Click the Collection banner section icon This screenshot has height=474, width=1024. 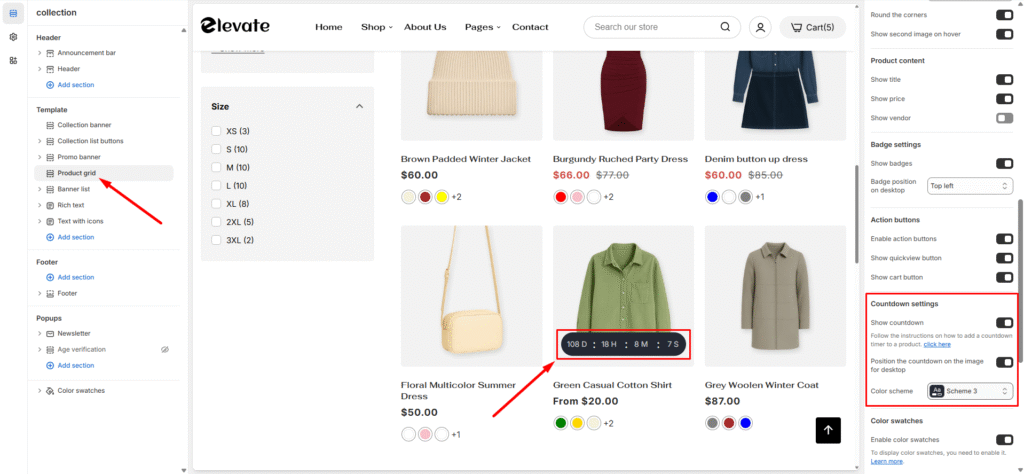50,125
